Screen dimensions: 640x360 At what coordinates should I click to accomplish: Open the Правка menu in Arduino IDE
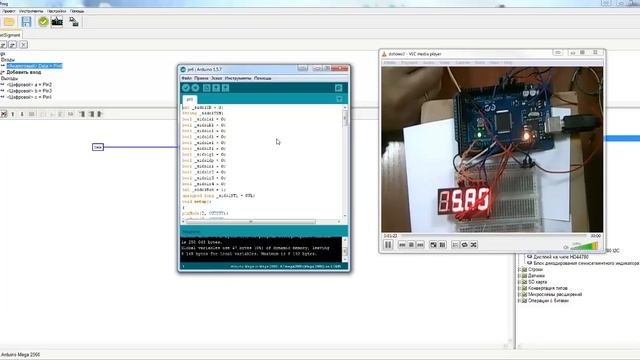[201, 78]
